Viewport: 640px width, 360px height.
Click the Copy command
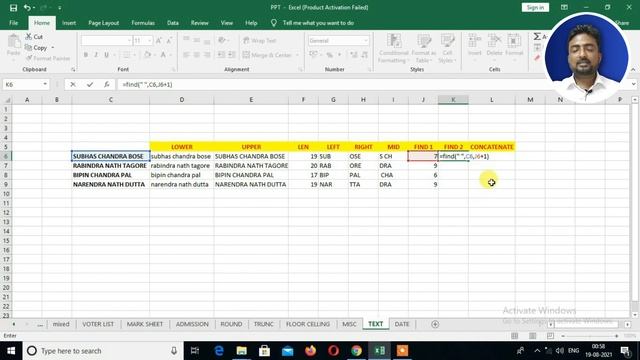coord(37,48)
